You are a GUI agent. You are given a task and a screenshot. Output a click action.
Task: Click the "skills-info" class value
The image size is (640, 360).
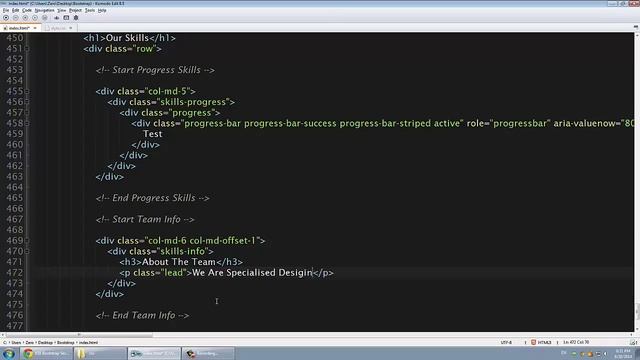pyautogui.click(x=182, y=251)
